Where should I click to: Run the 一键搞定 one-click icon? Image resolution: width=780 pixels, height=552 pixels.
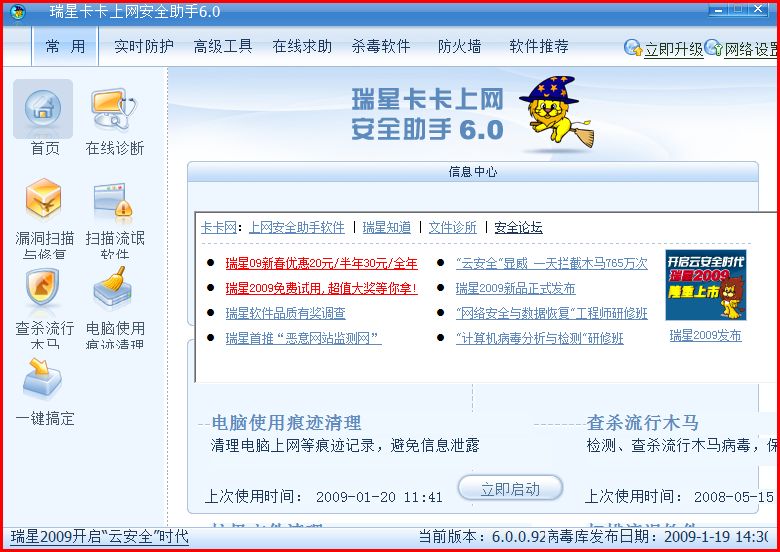point(42,377)
